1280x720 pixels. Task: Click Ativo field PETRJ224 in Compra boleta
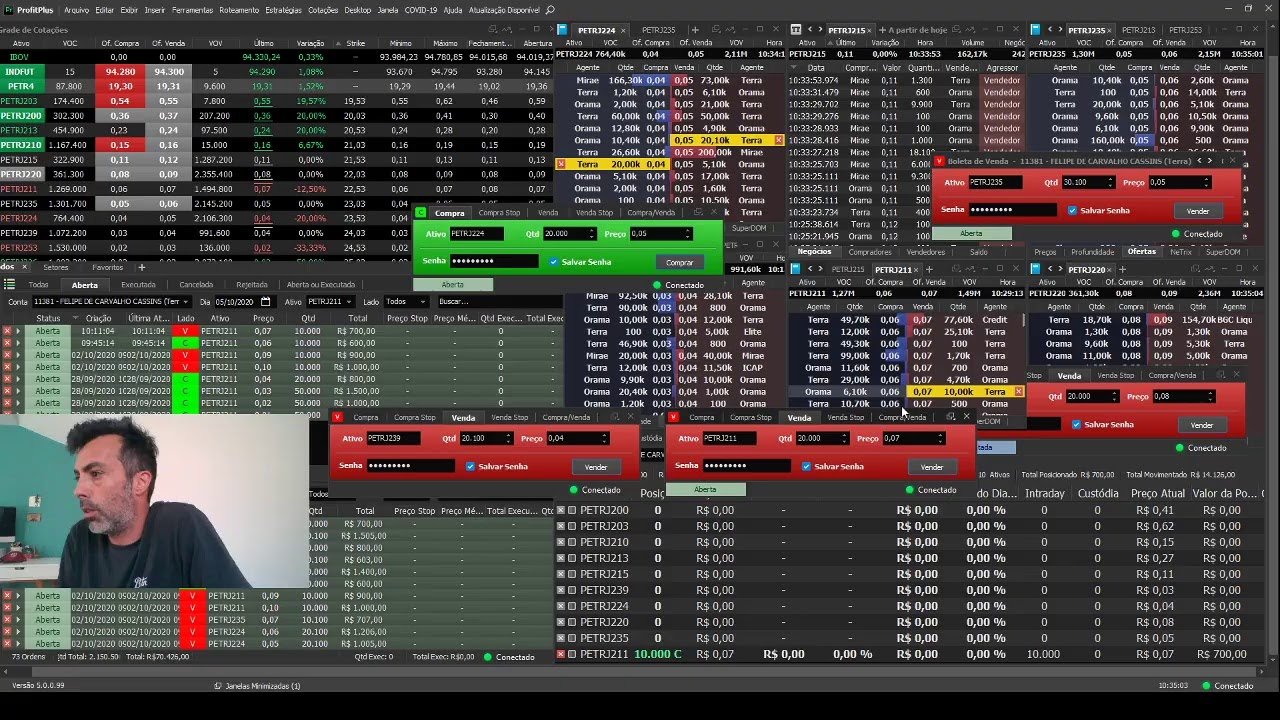476,234
